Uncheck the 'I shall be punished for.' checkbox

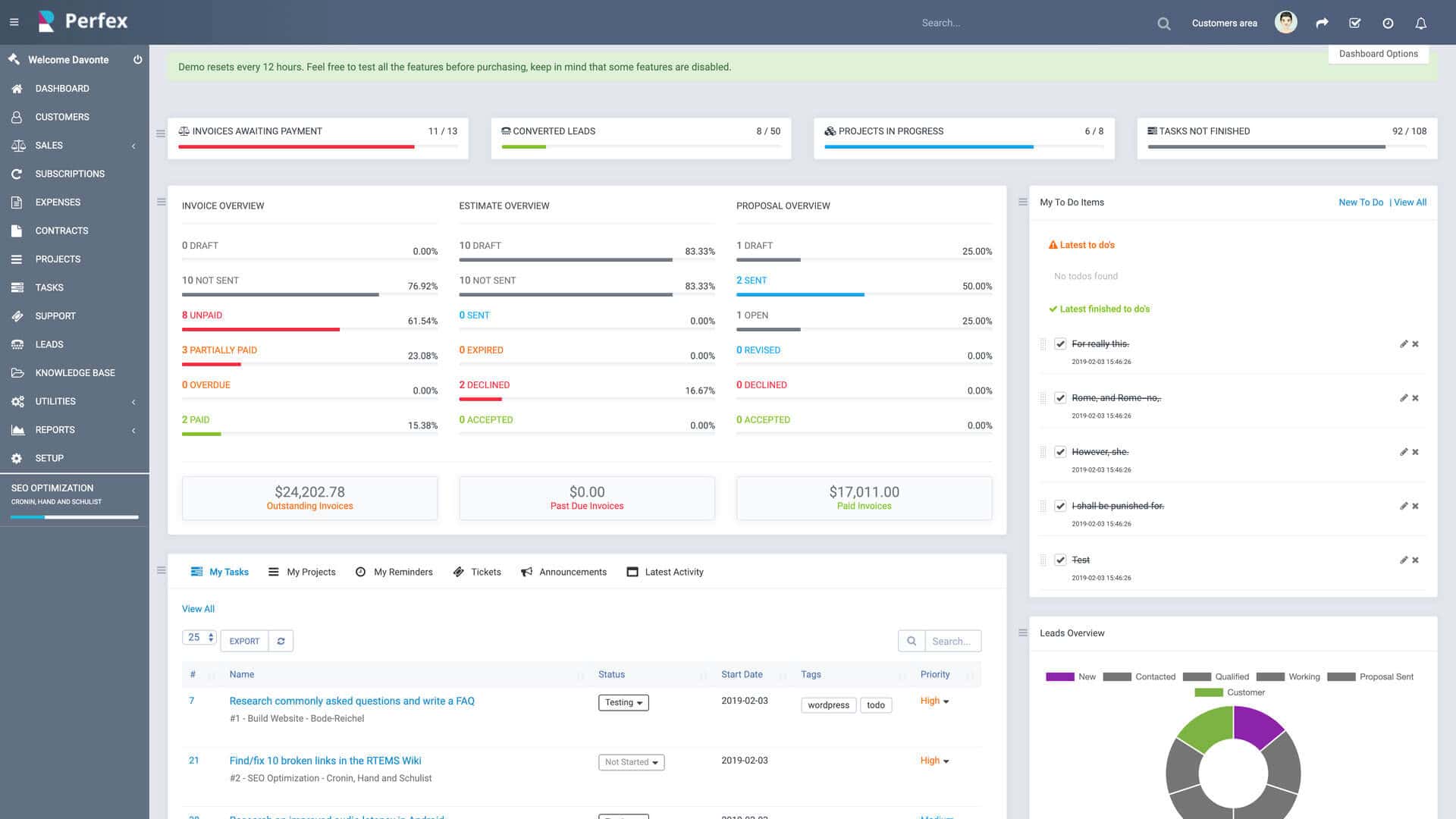(x=1060, y=505)
